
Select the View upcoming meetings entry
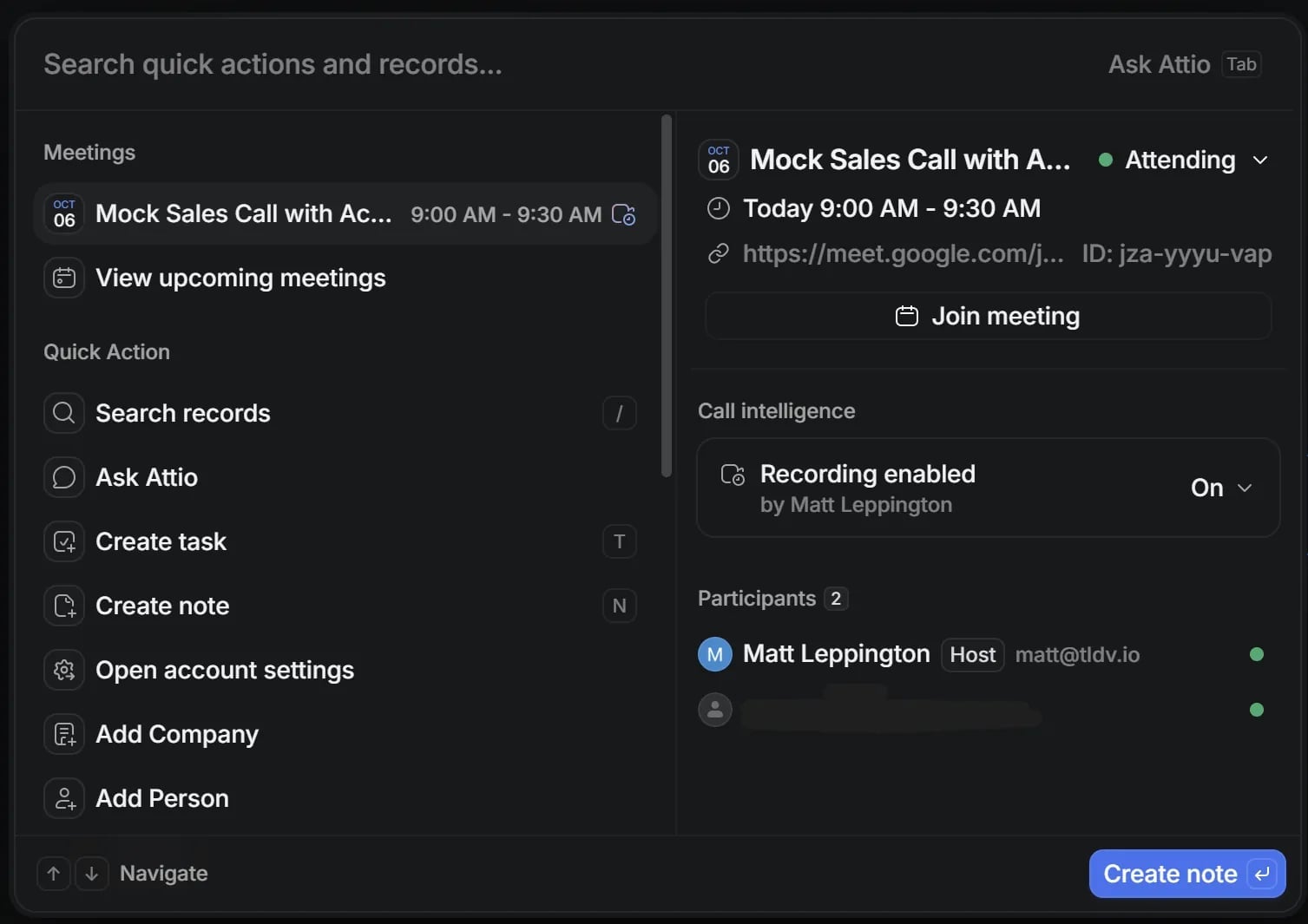click(345, 278)
